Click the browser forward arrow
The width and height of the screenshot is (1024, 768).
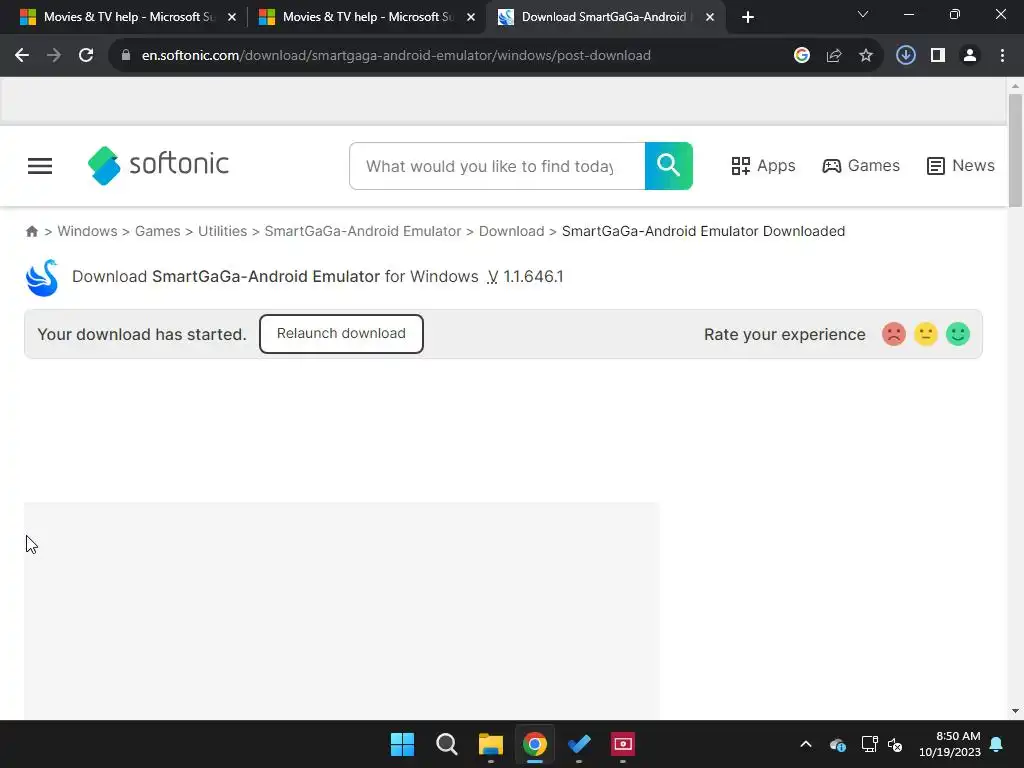pyautogui.click(x=54, y=56)
